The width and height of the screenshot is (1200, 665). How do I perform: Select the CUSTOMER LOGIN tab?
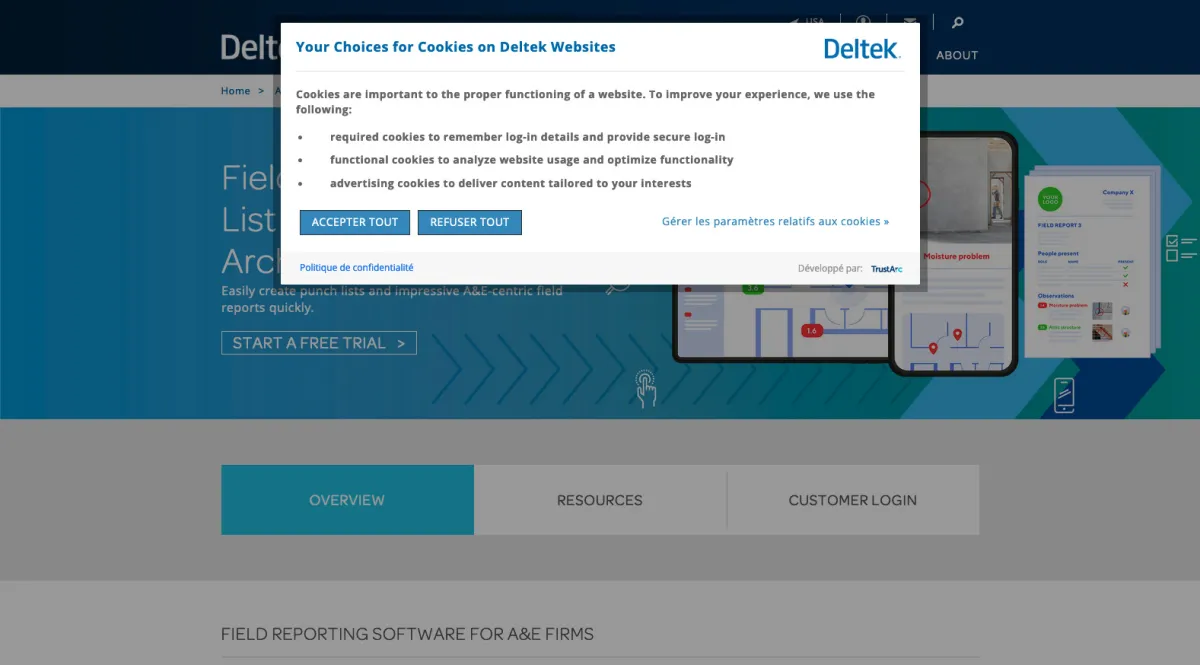tap(853, 500)
